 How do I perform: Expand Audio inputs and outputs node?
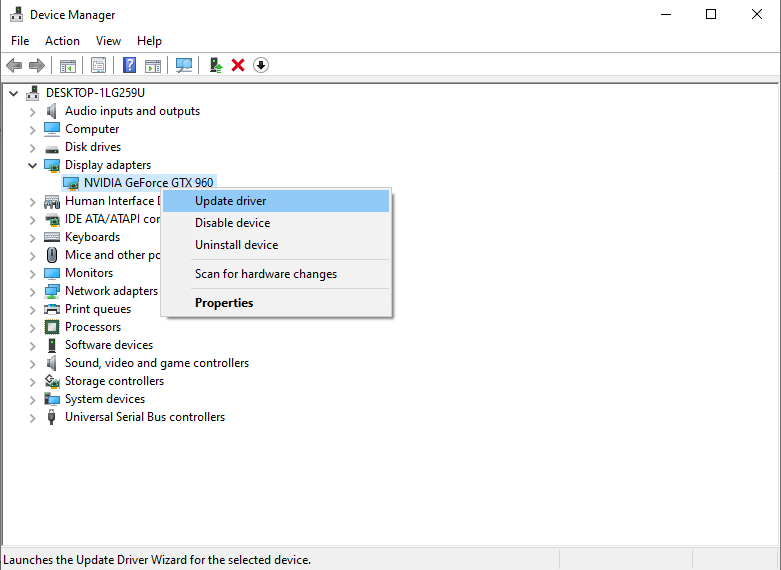pos(32,112)
